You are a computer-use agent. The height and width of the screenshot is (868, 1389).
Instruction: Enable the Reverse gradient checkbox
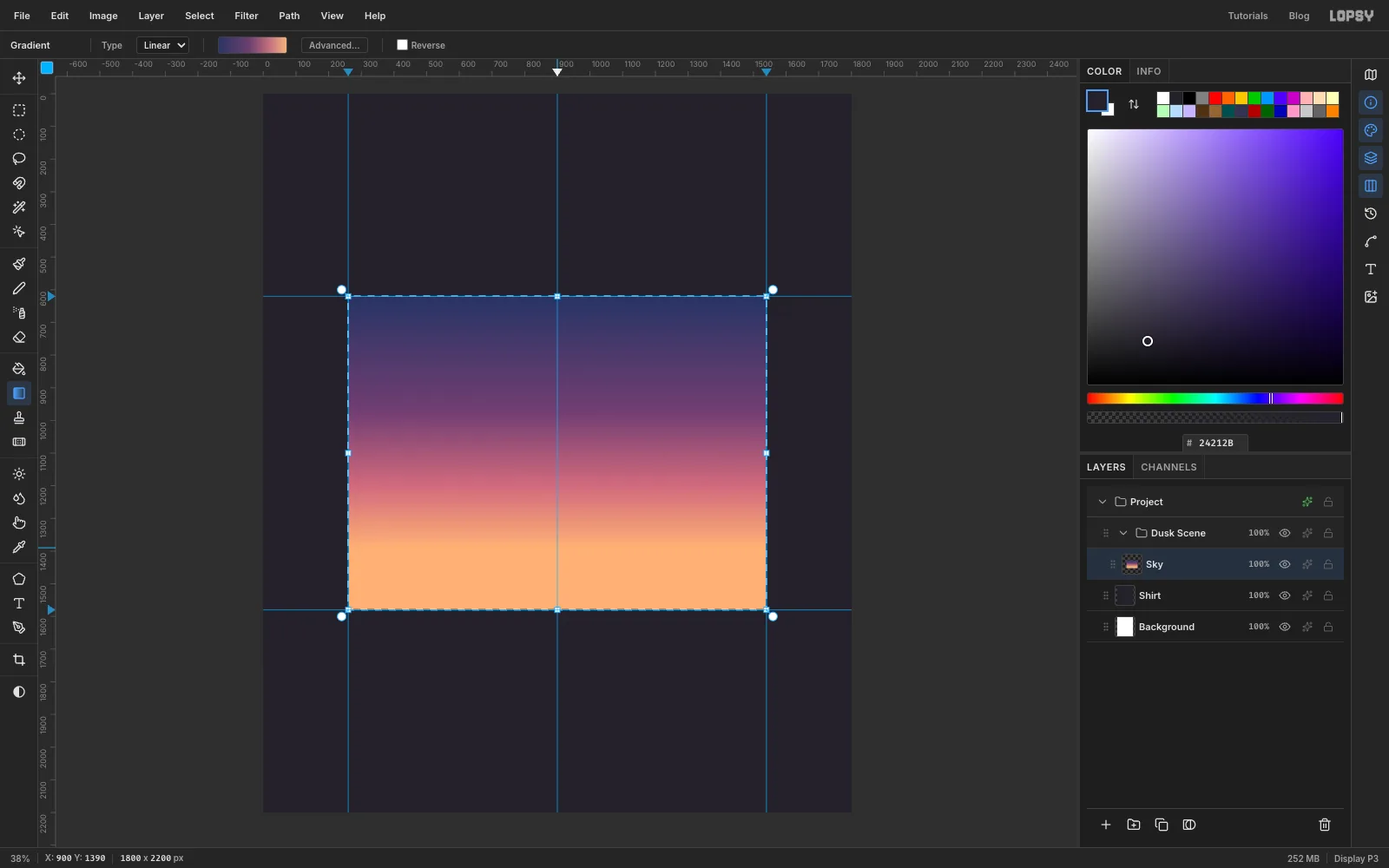[x=402, y=45]
